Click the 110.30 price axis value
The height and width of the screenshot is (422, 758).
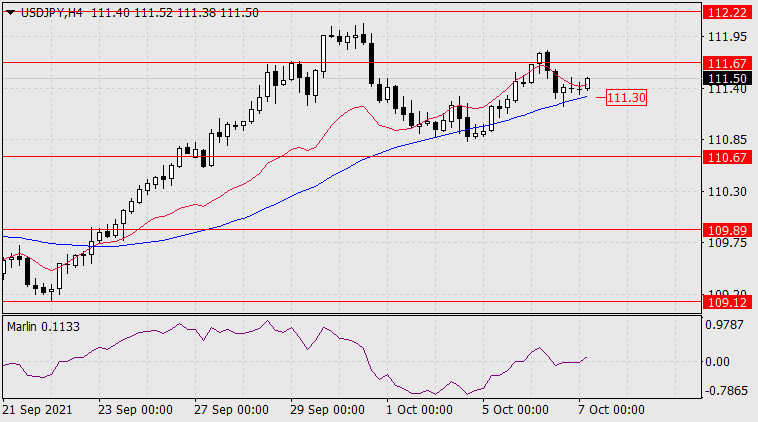pyautogui.click(x=727, y=192)
